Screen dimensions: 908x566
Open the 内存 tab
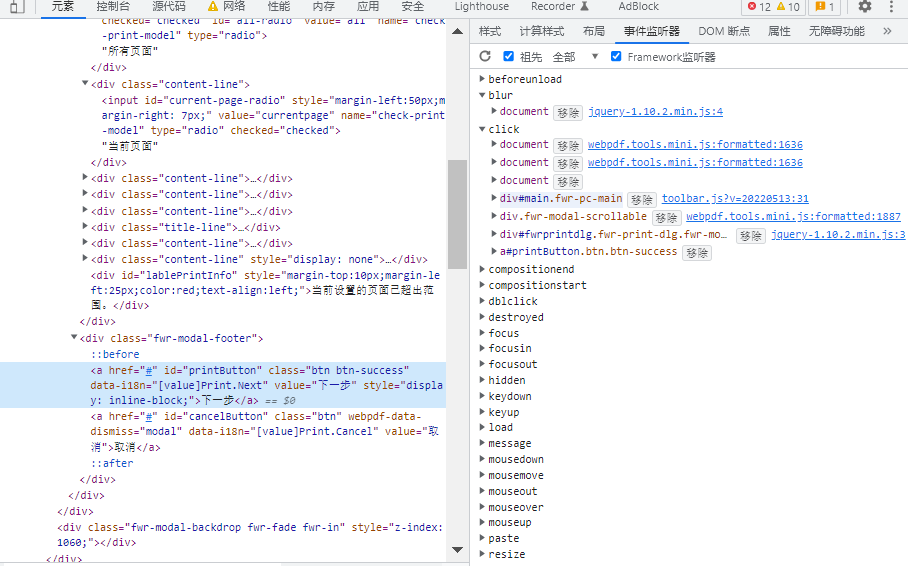coord(323,6)
